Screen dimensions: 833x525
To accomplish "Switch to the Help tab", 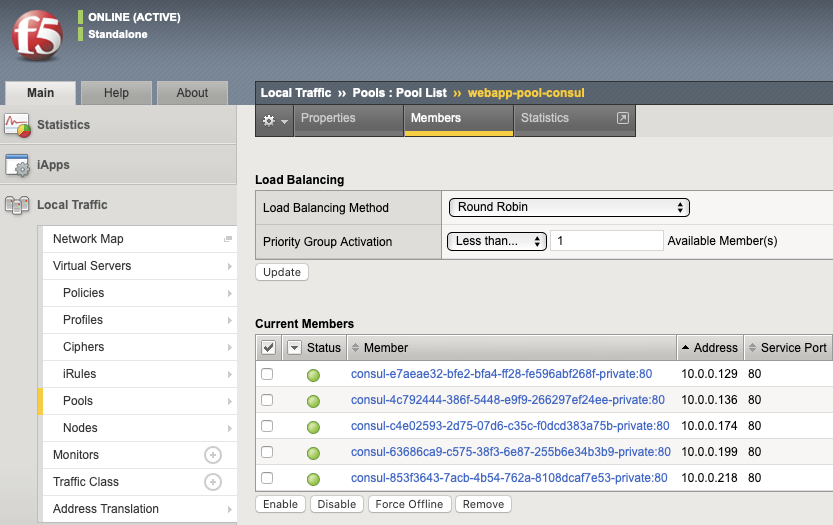I will click(x=116, y=93).
